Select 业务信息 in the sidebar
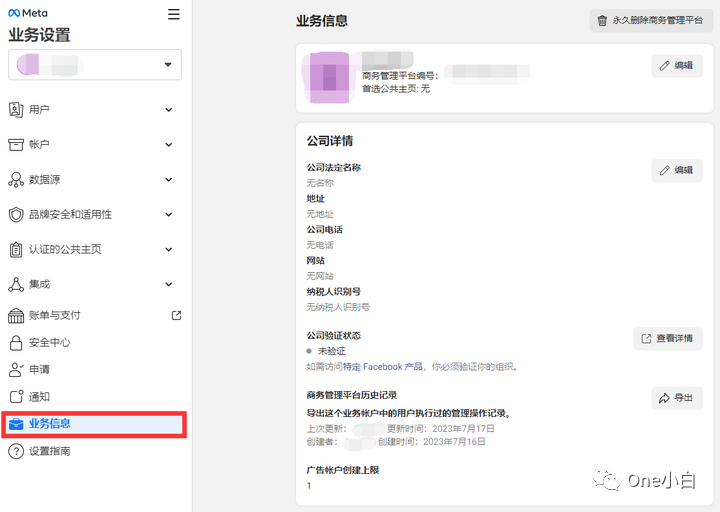720x512 pixels. (x=94, y=424)
